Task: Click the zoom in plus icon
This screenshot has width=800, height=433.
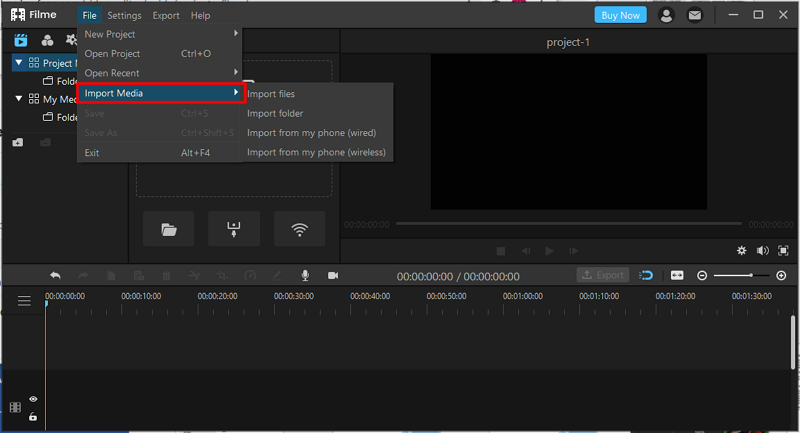Action: click(781, 275)
